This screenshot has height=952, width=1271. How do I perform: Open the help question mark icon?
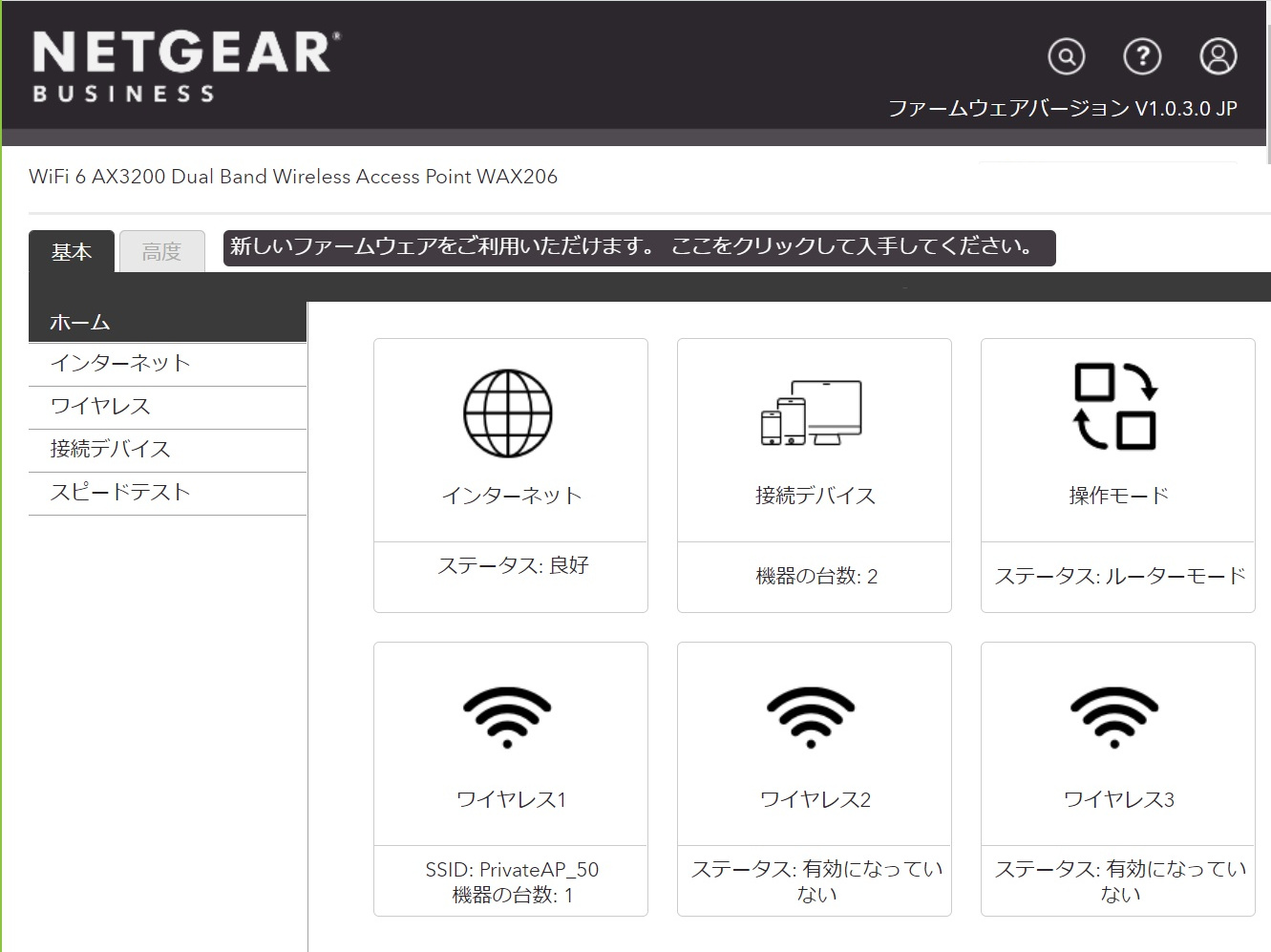coord(1142,57)
